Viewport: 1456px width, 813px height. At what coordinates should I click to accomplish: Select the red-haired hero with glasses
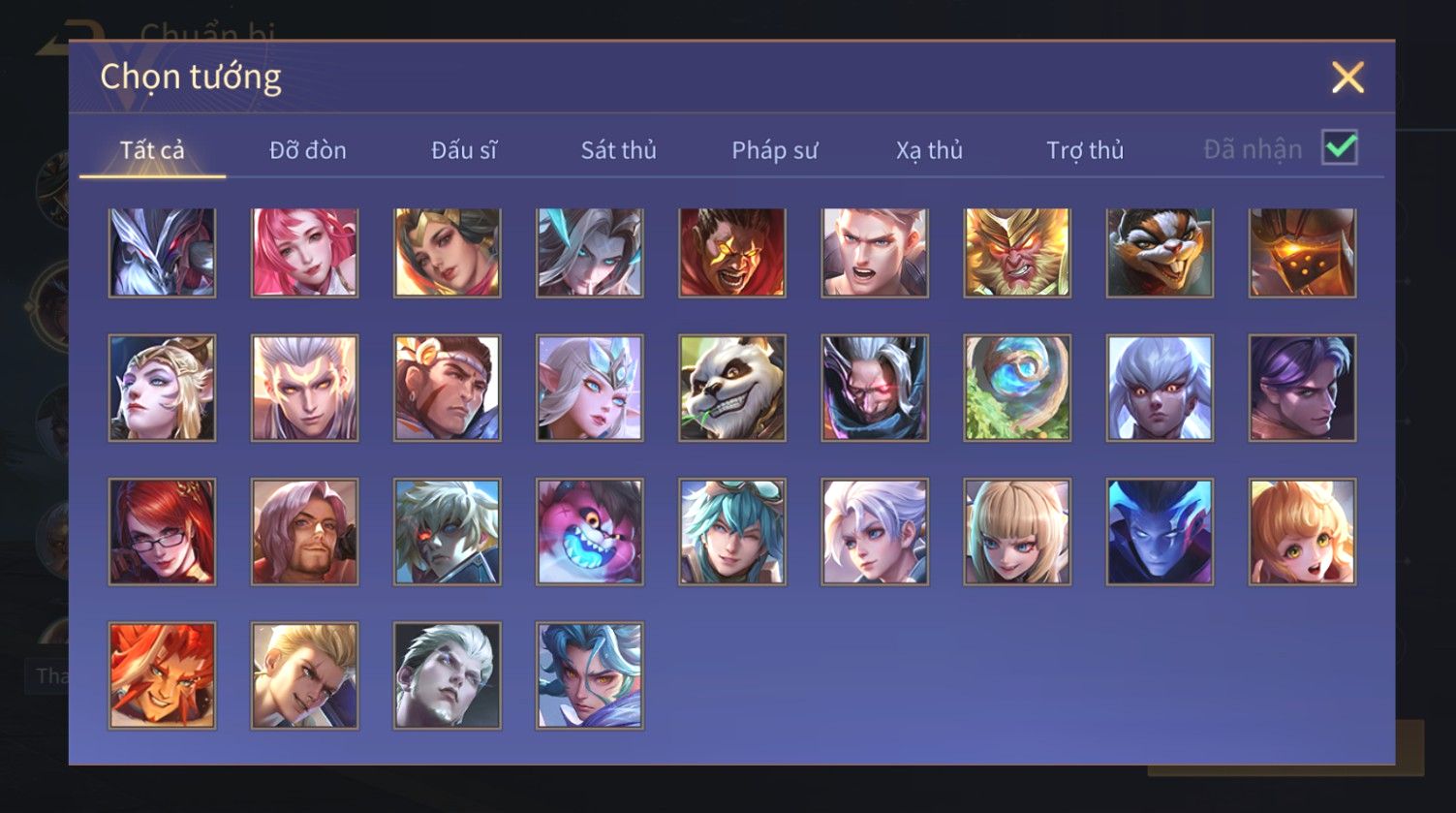163,532
